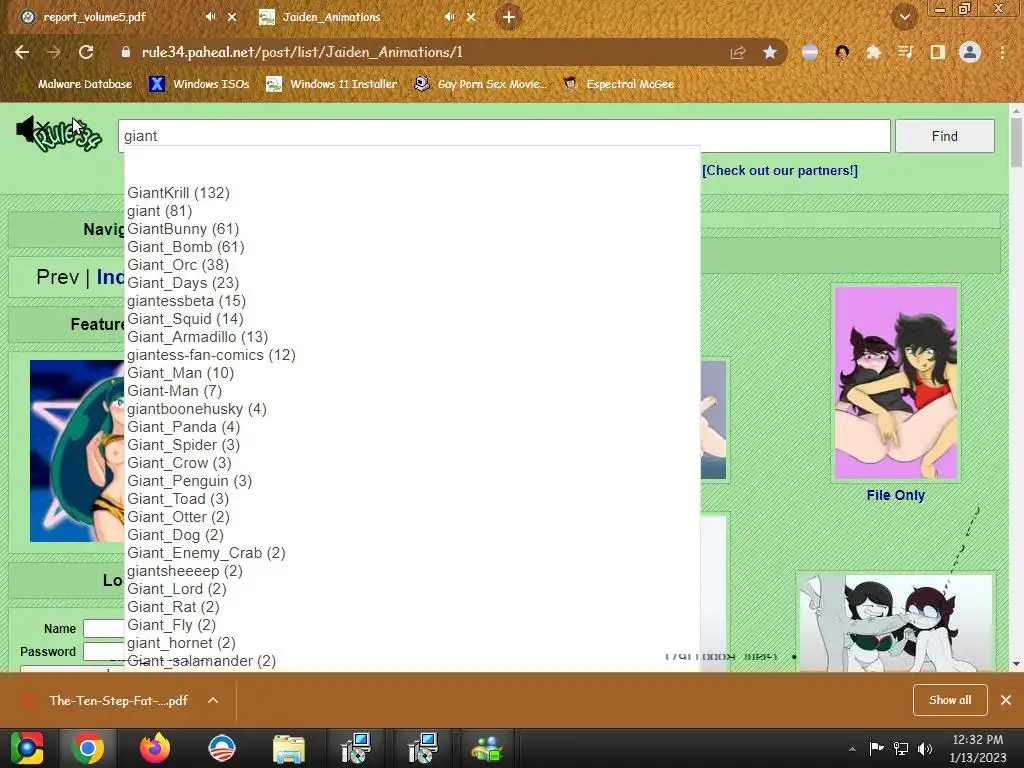
Task: Toggle the bookmark star
Action: (770, 52)
